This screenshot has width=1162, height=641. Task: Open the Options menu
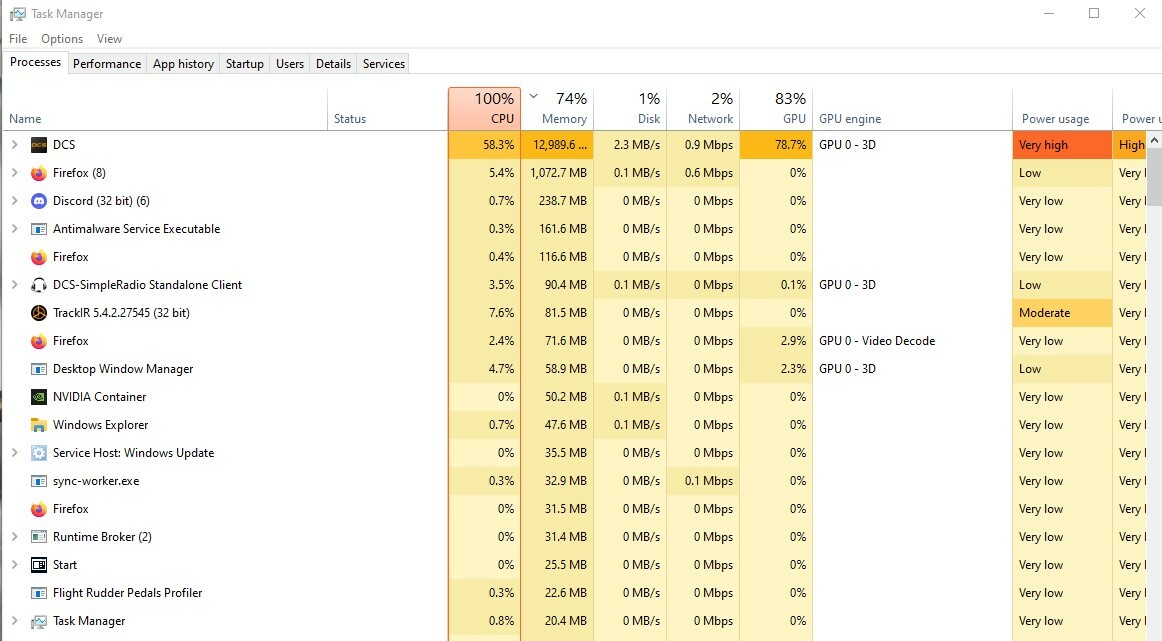[x=62, y=39]
